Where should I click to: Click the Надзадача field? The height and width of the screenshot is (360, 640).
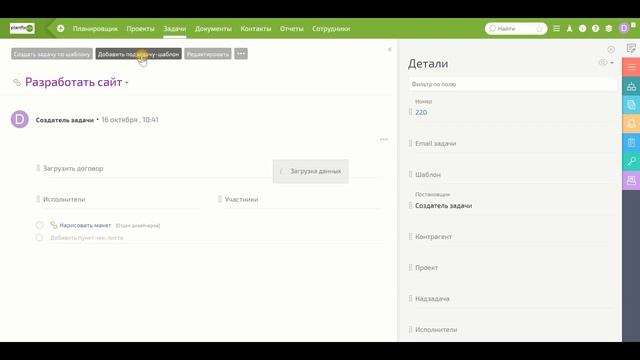tap(512, 299)
